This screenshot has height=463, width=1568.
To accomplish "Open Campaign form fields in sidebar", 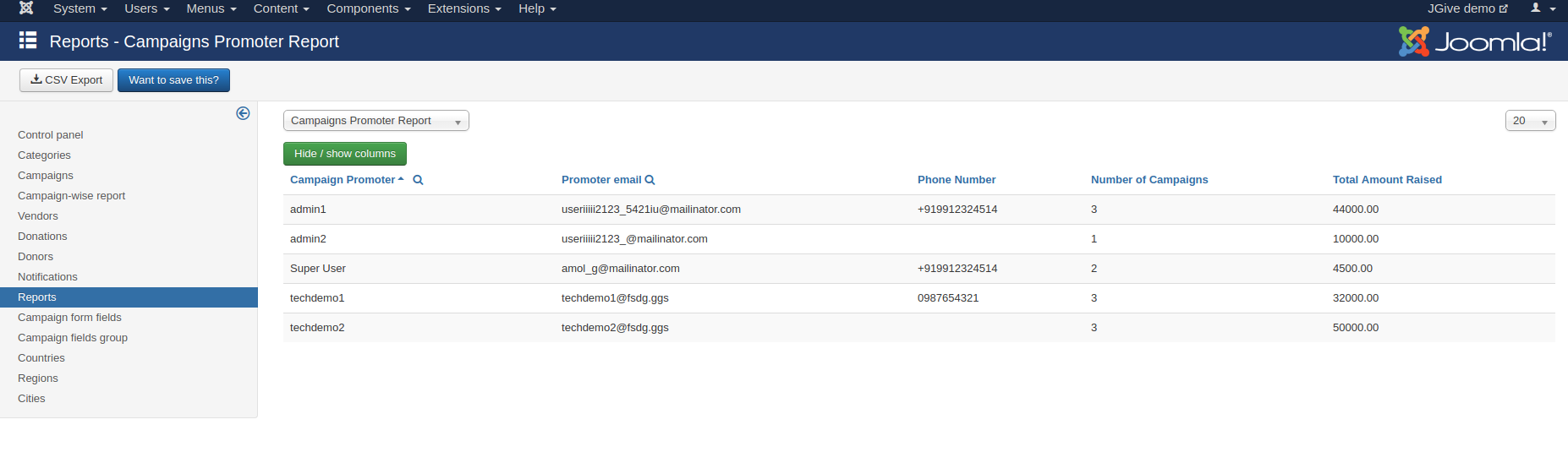I will click(x=69, y=318).
